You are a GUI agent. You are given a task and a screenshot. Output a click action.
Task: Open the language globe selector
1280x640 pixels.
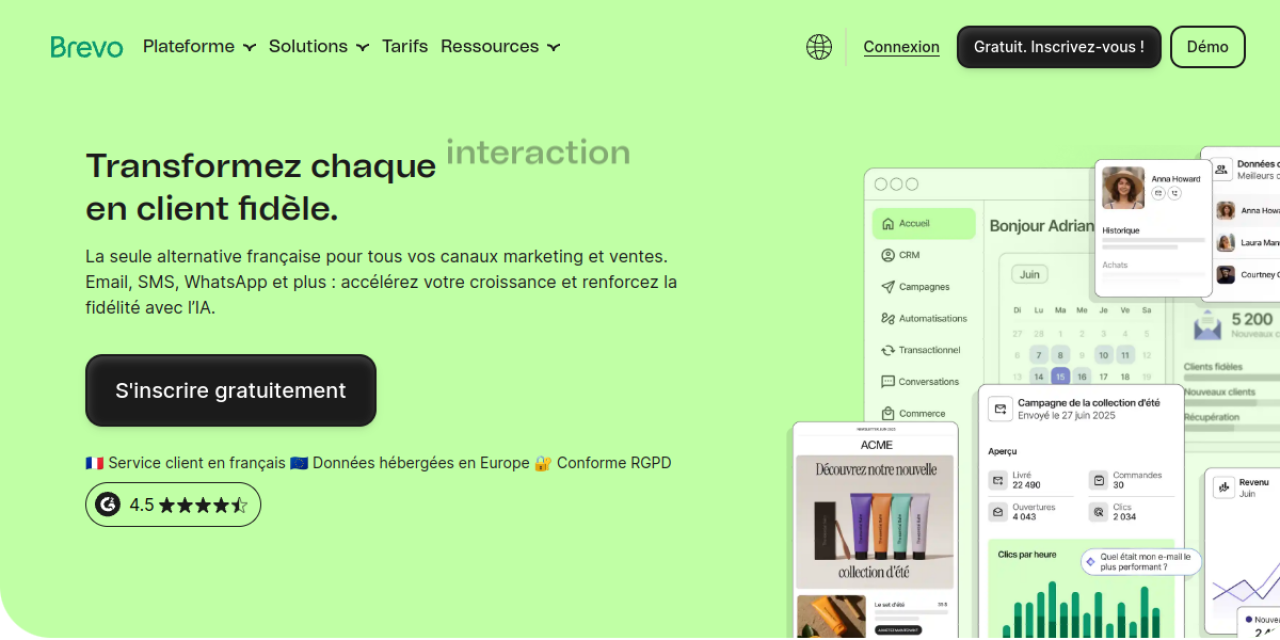tap(819, 47)
